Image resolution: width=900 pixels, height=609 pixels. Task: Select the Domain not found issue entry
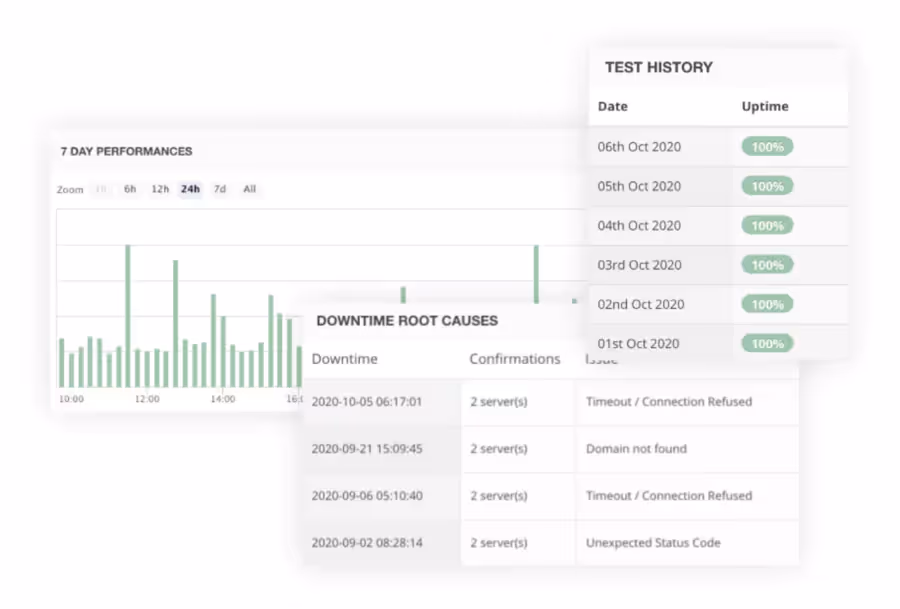tap(637, 449)
